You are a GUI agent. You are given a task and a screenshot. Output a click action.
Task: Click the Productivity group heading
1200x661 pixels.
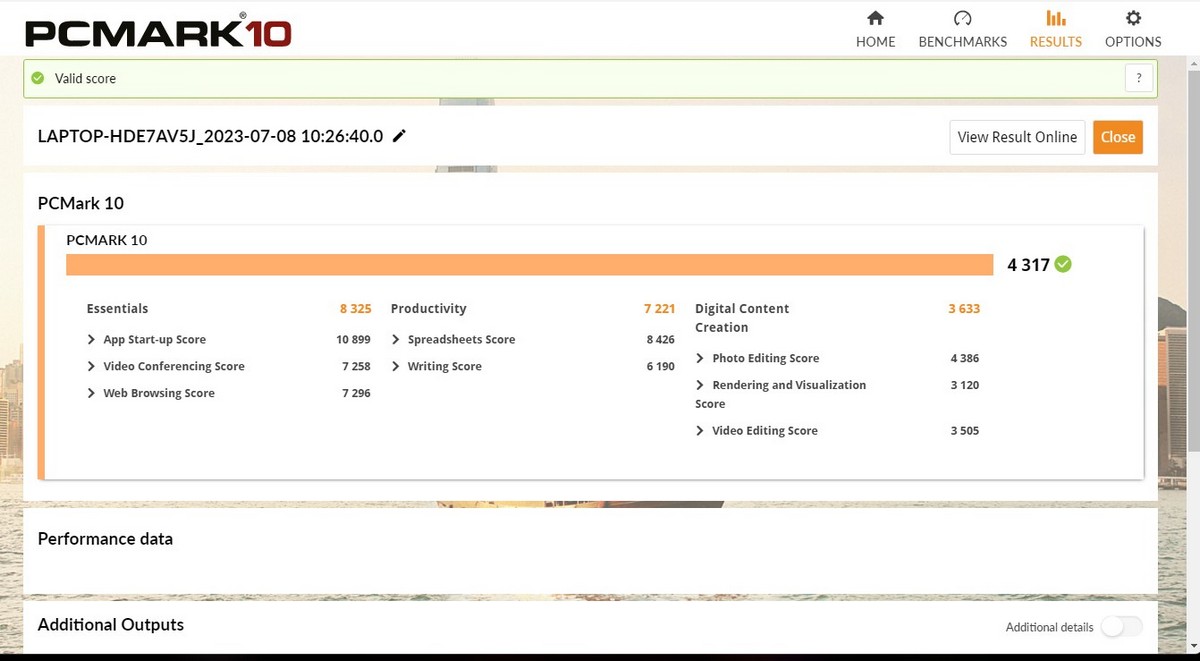[428, 309]
